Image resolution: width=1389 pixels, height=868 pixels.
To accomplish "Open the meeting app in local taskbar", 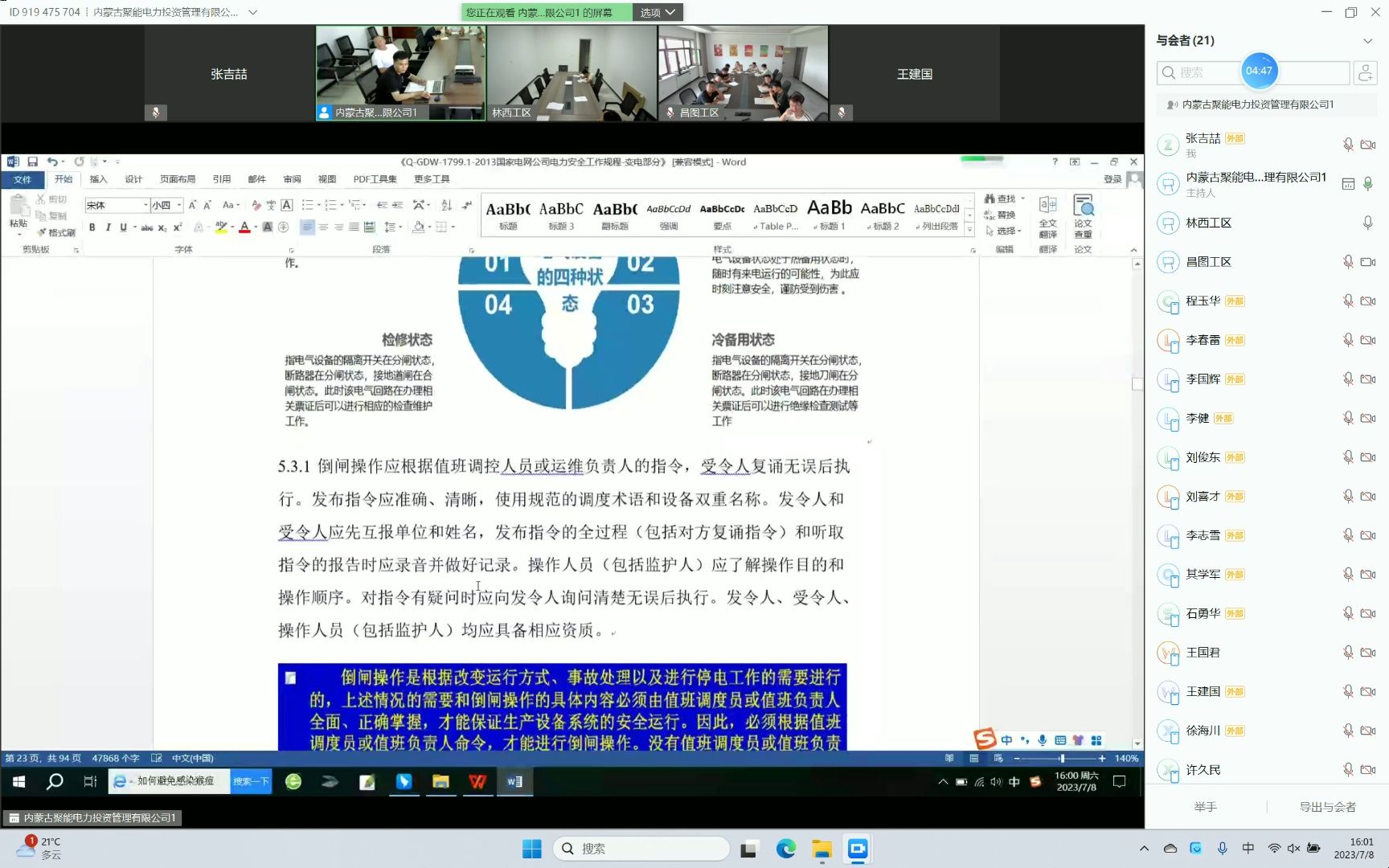I will click(858, 849).
